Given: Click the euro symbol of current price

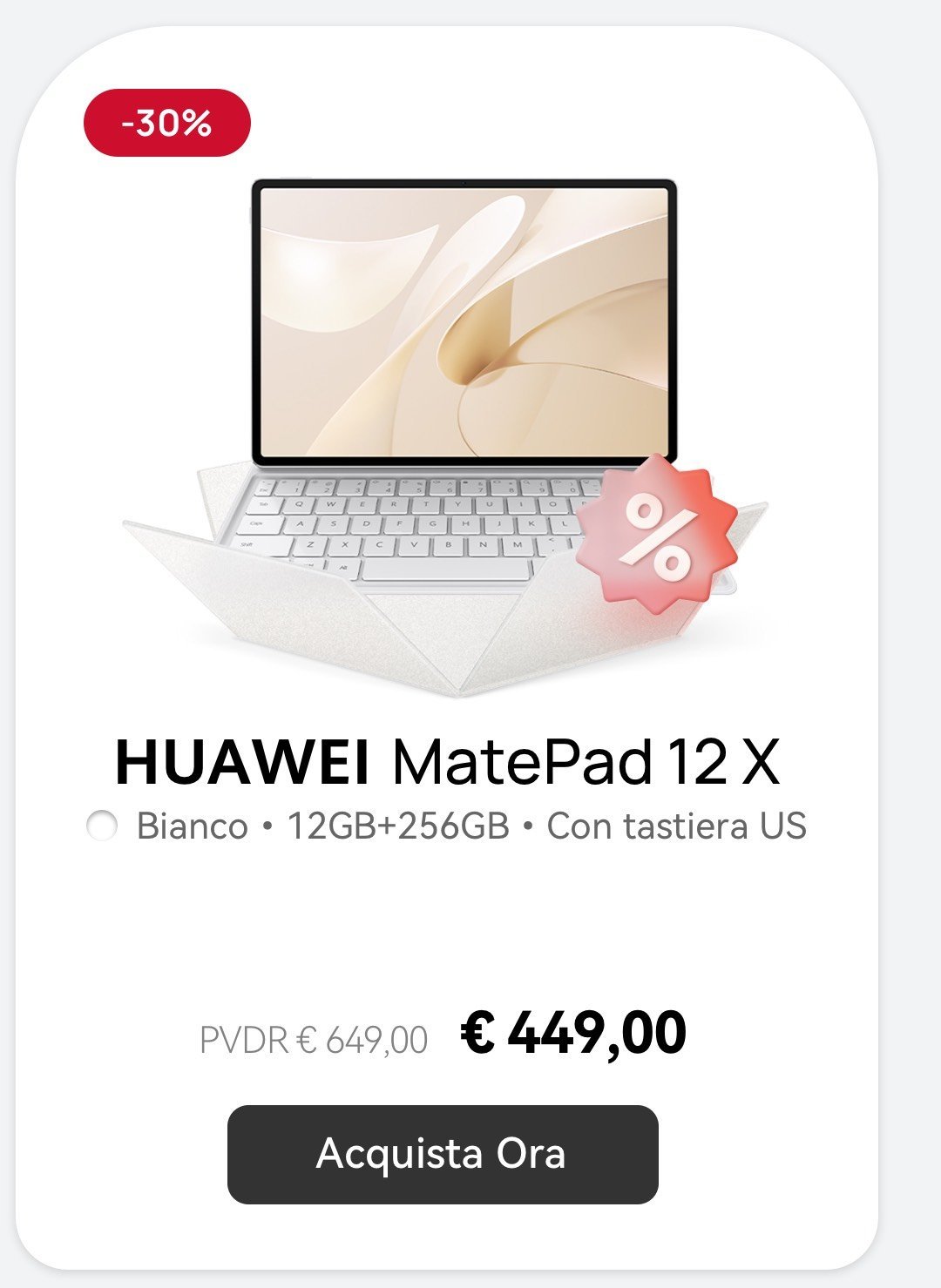Looking at the screenshot, I should [x=477, y=1033].
